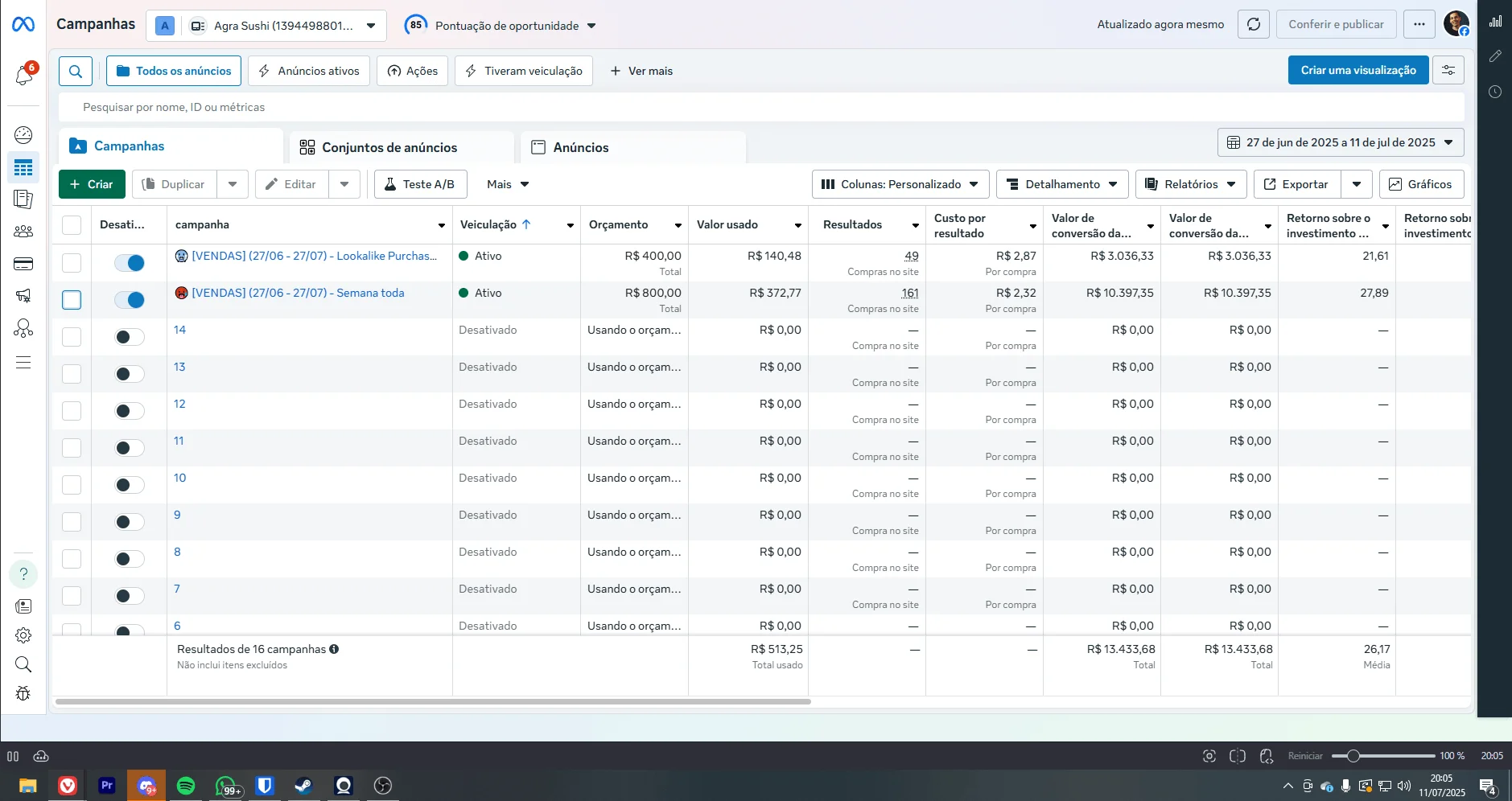The width and height of the screenshot is (1512, 801).
Task: Open billing card icon in sidebar
Action: [x=23, y=264]
